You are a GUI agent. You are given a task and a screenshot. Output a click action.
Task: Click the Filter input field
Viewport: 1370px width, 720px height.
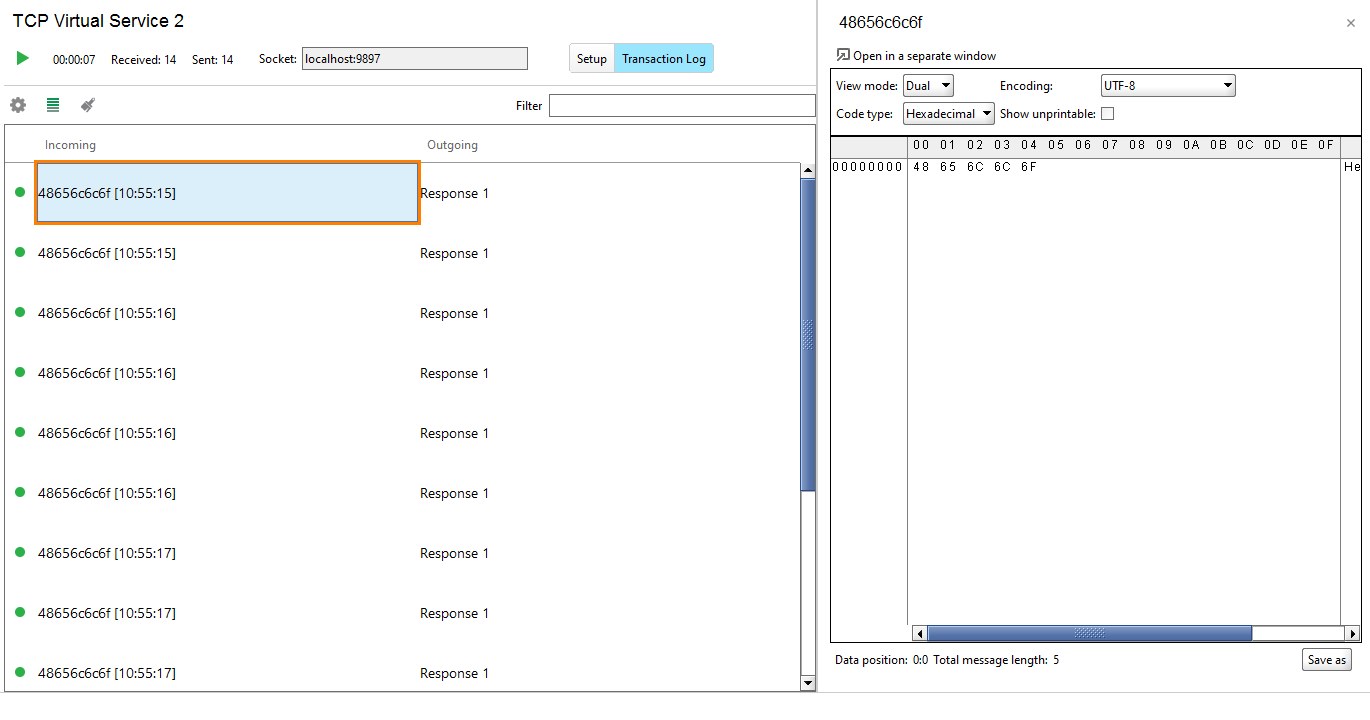[682, 104]
